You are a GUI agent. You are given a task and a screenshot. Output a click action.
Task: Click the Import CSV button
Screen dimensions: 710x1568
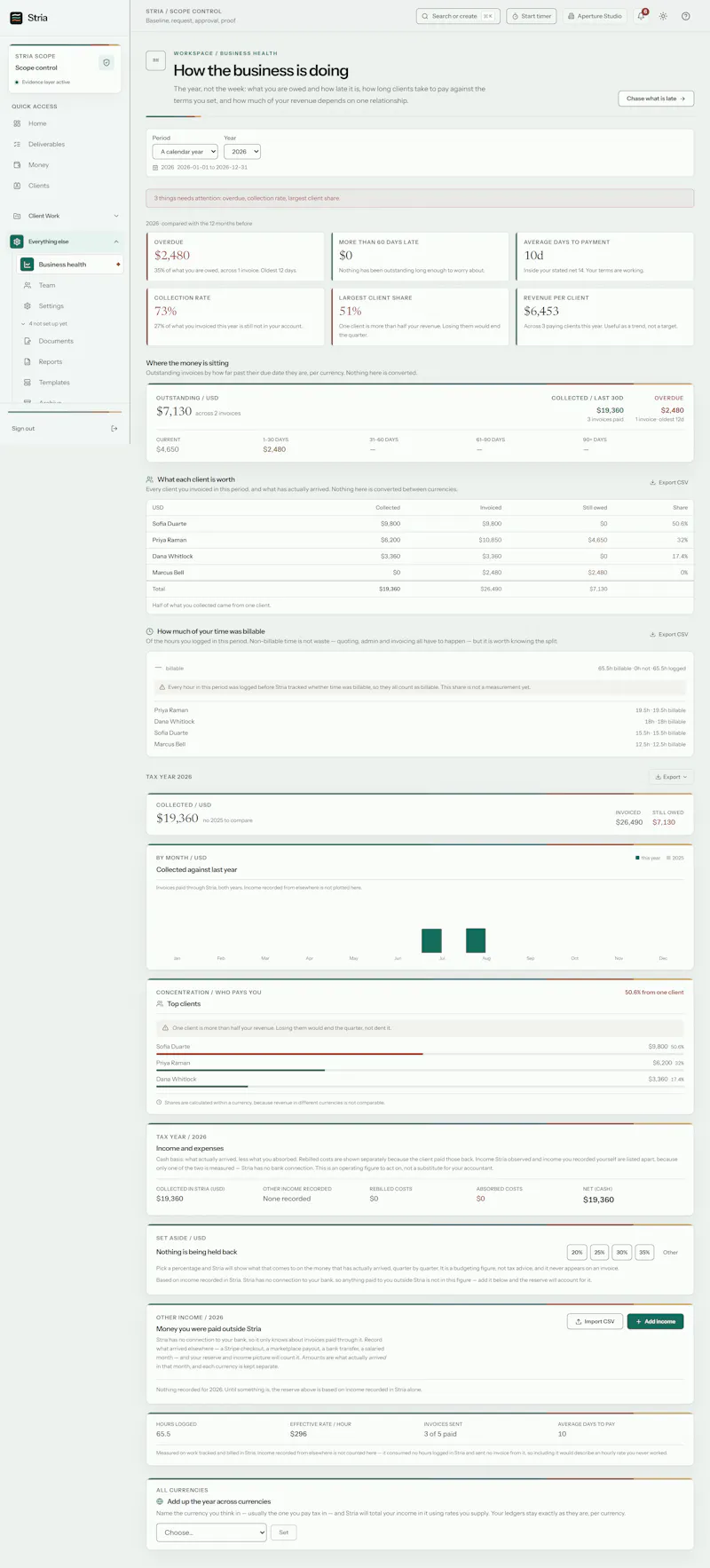(x=595, y=1321)
